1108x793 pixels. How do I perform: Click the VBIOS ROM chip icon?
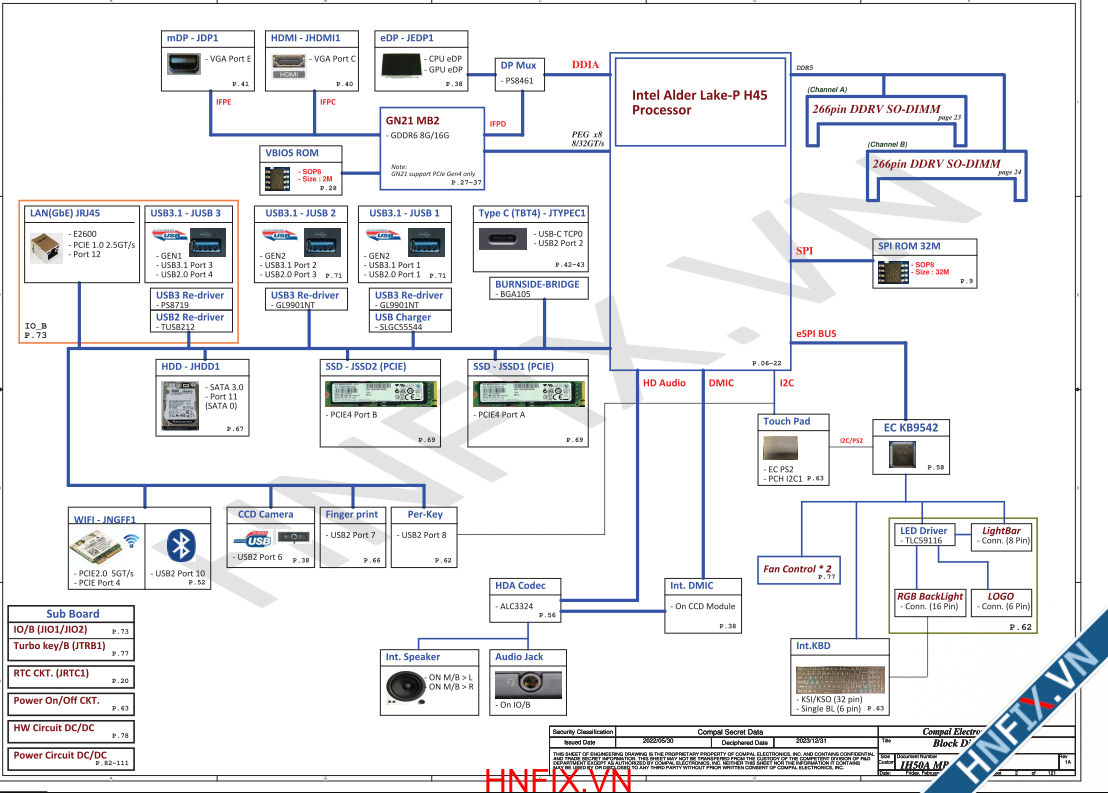tap(278, 180)
